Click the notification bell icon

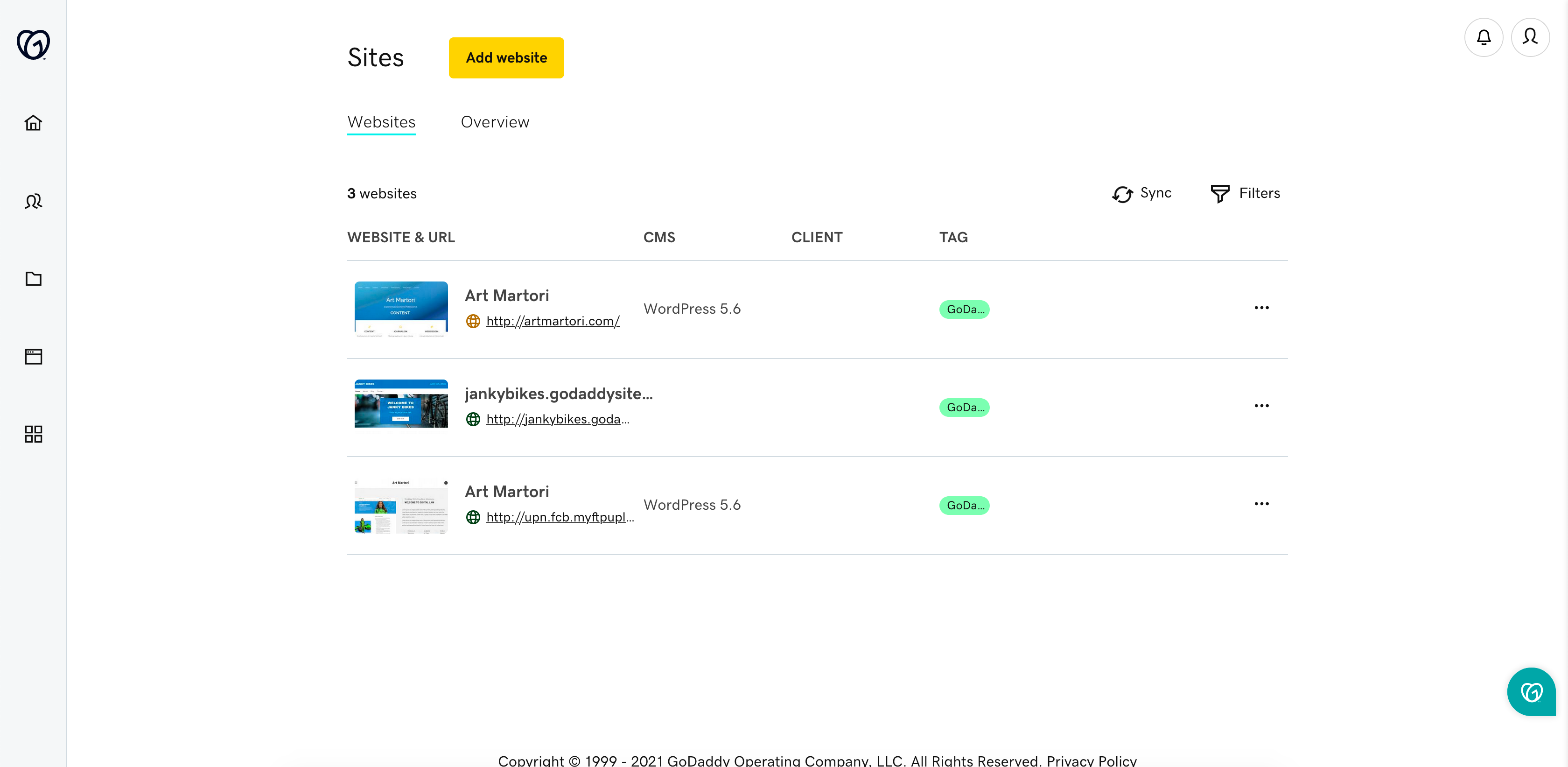[1484, 37]
